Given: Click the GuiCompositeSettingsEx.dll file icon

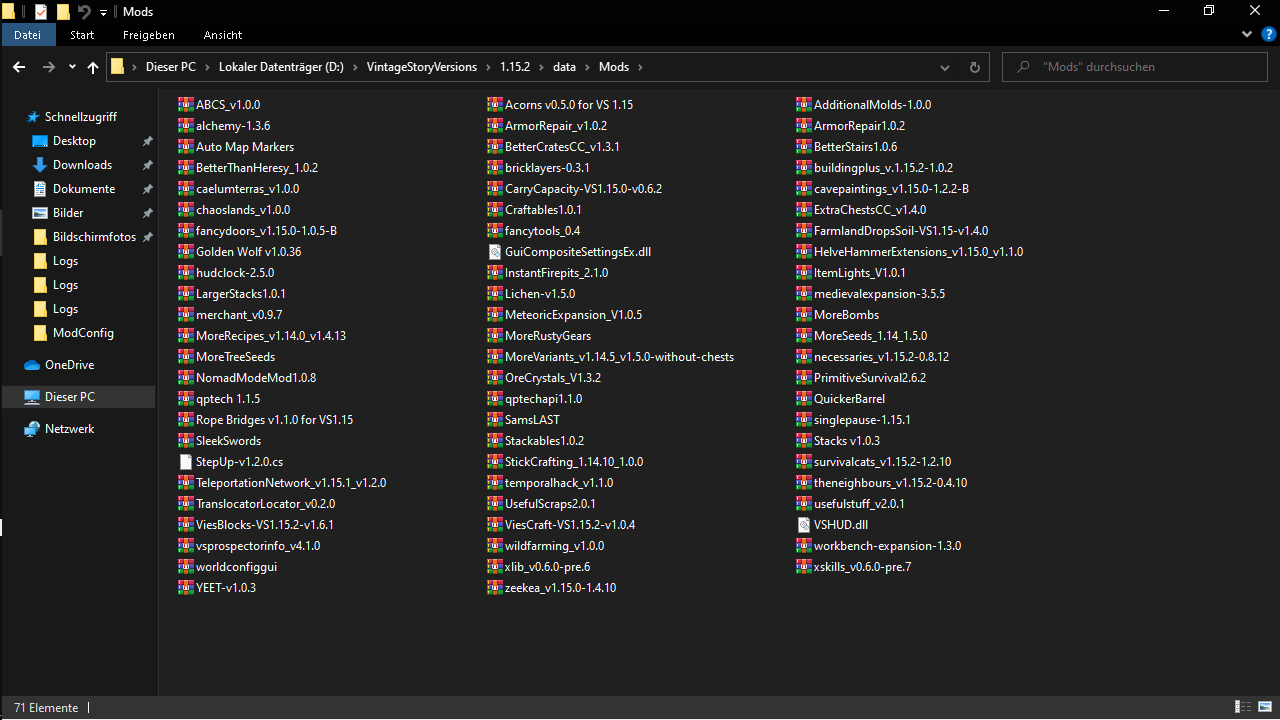Looking at the screenshot, I should [495, 252].
